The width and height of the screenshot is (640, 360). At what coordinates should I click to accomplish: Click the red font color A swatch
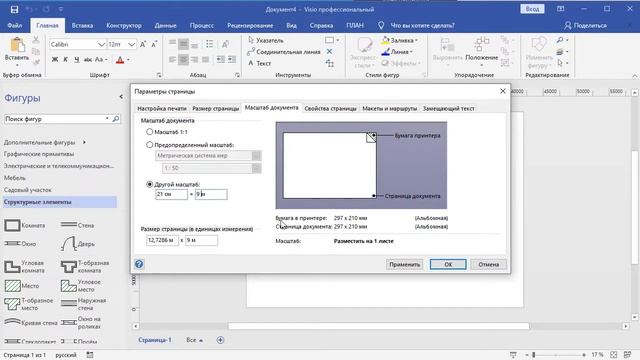coord(120,60)
